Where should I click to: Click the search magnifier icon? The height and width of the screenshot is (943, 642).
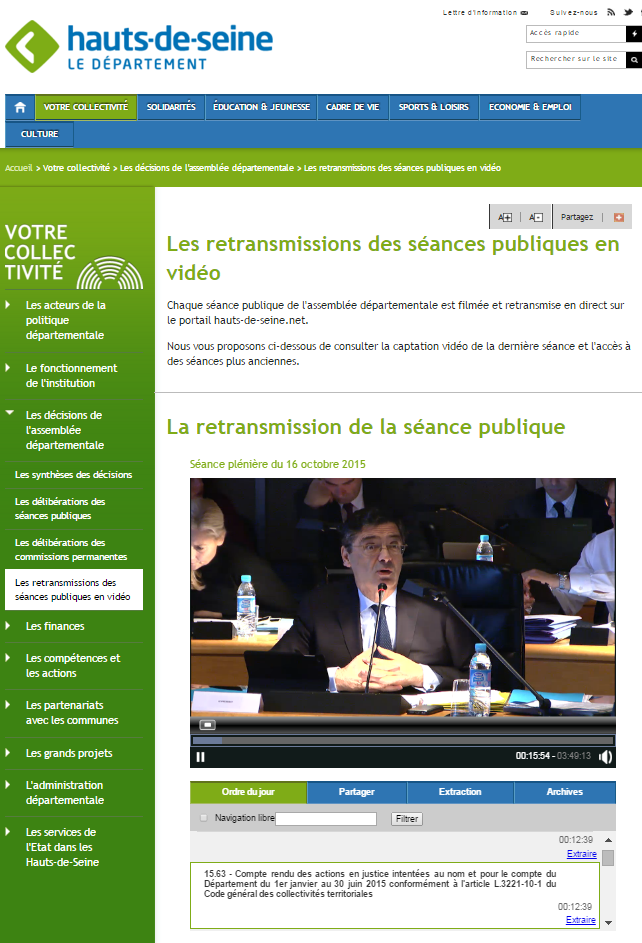634,60
